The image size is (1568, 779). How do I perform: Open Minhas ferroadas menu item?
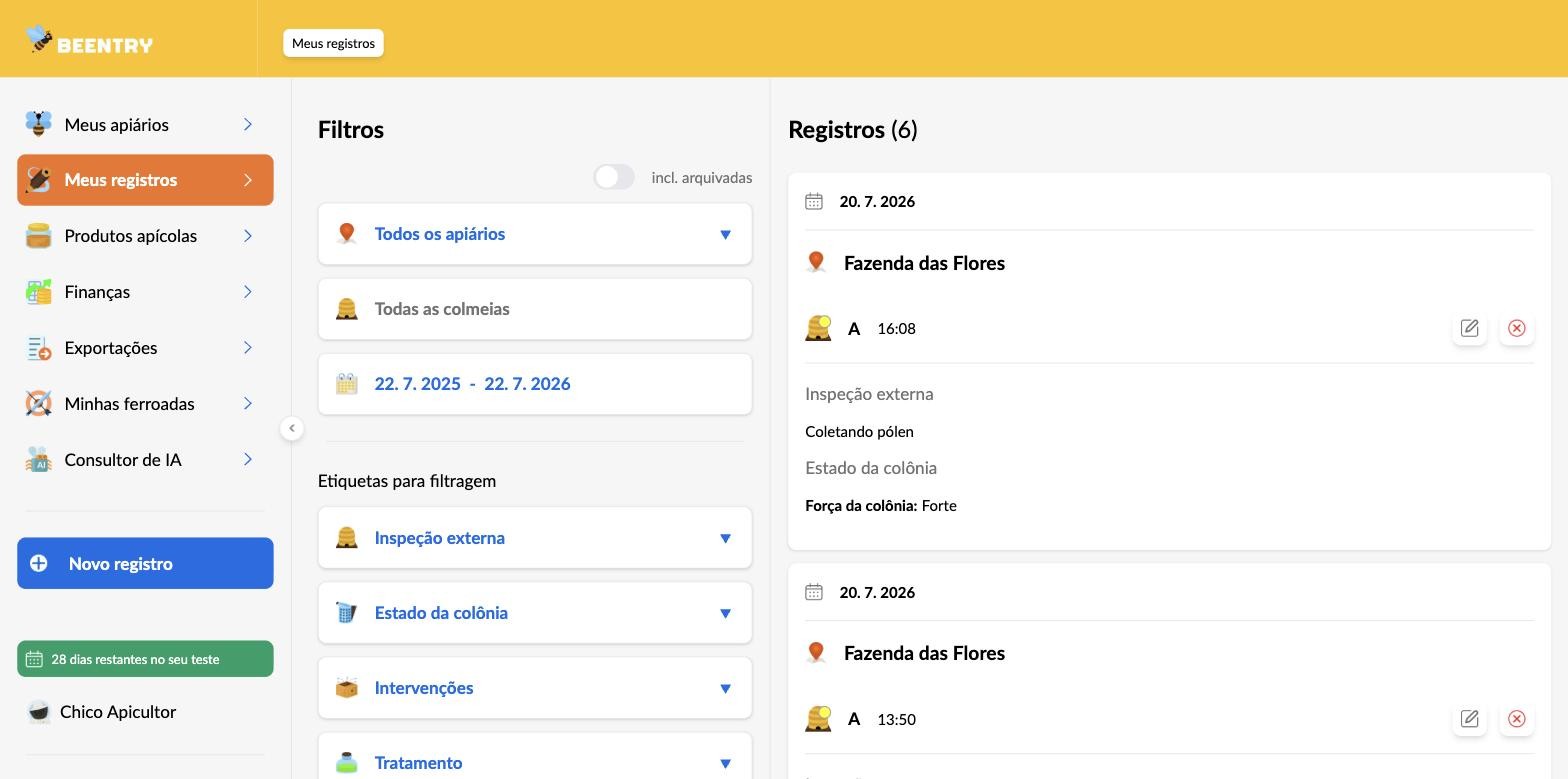click(x=145, y=404)
